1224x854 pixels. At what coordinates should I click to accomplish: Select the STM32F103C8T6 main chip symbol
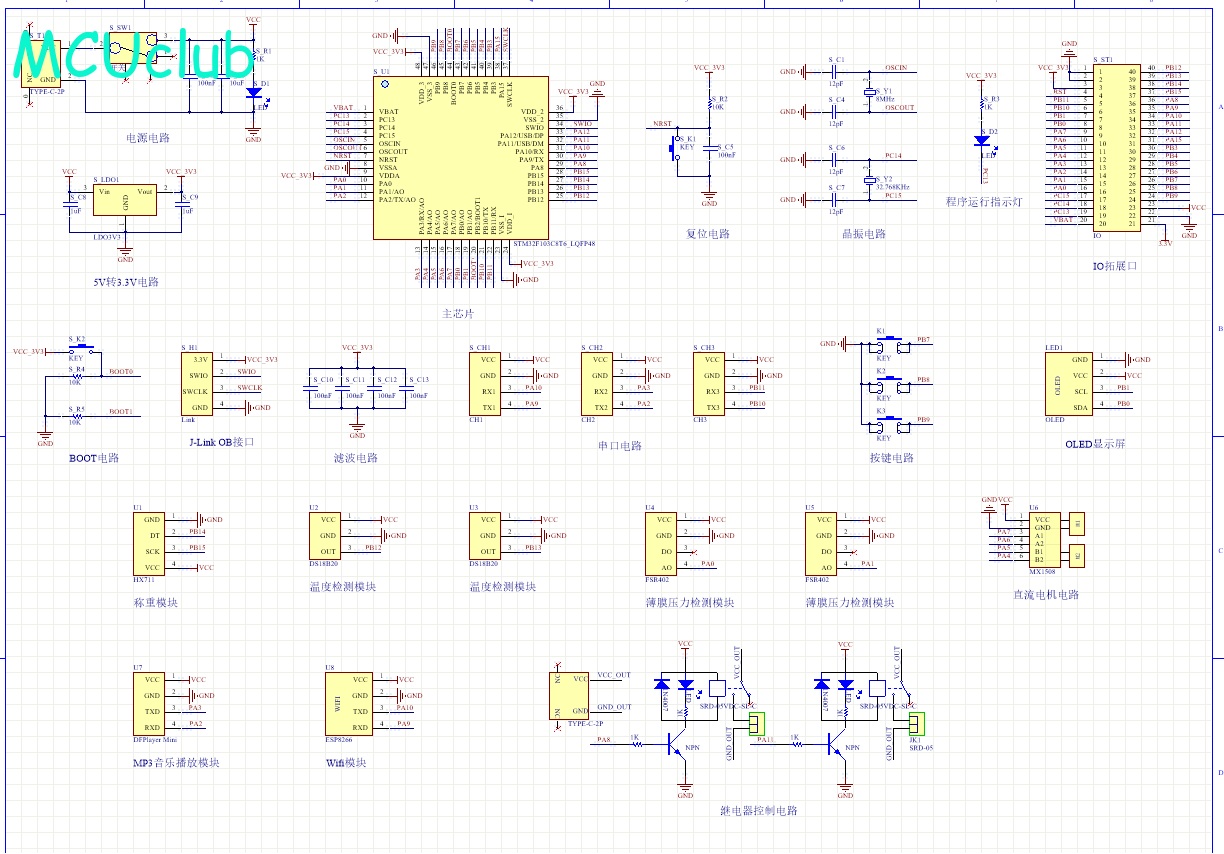coord(460,158)
